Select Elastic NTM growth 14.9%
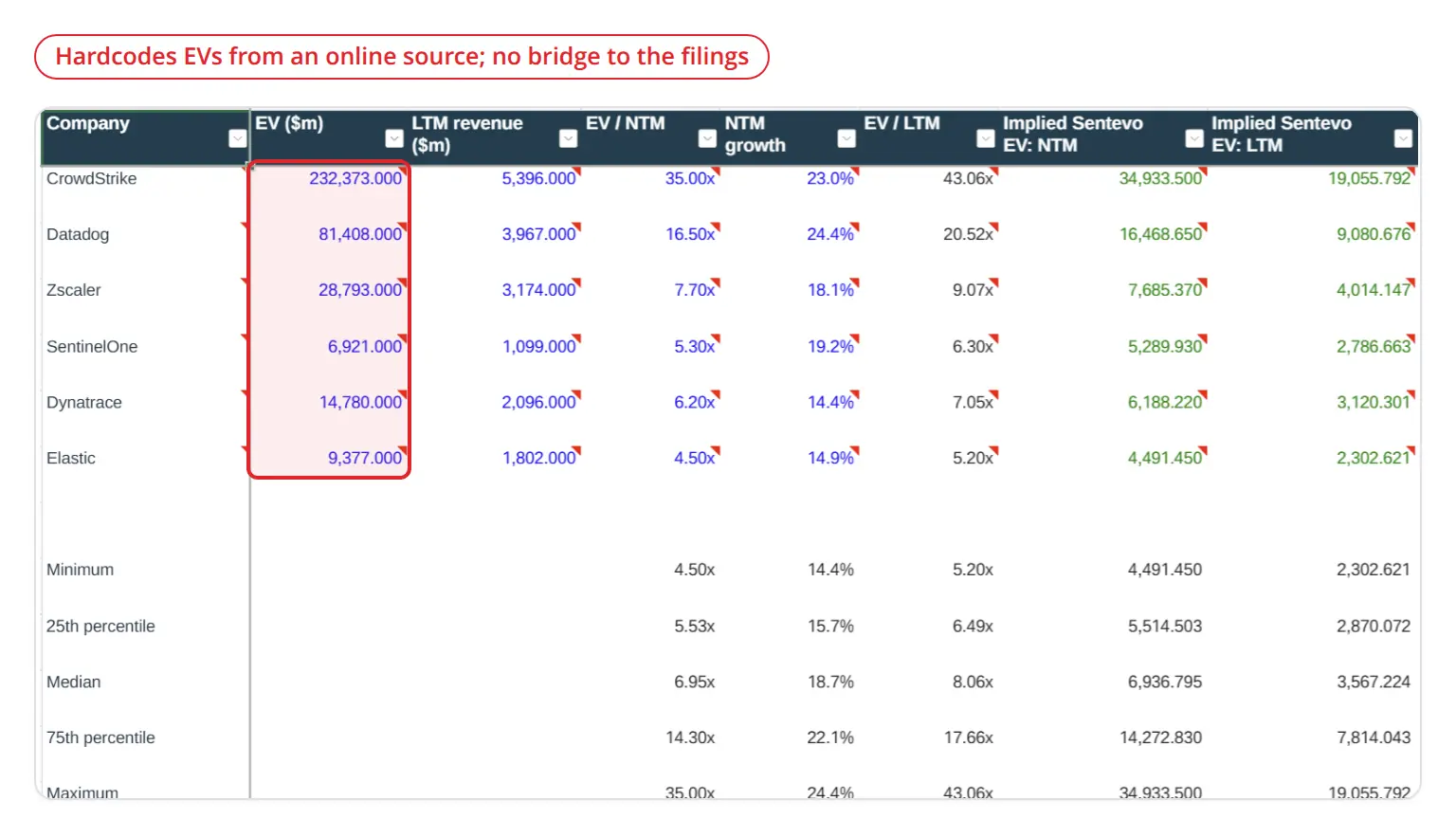Viewport: 1456px width, 836px height. pos(830,459)
